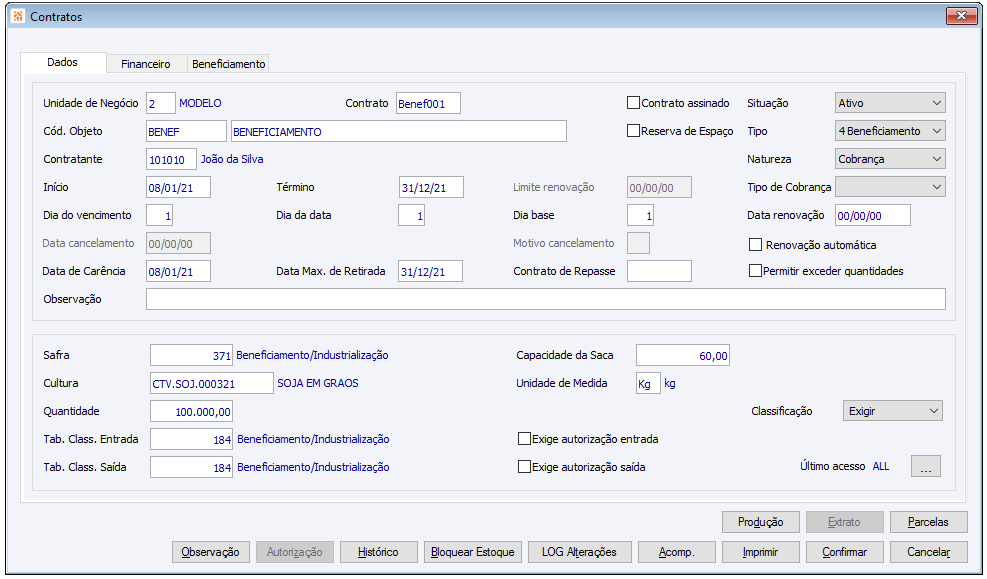Click into the Observação text field
The height and width of the screenshot is (579, 987).
[545, 299]
